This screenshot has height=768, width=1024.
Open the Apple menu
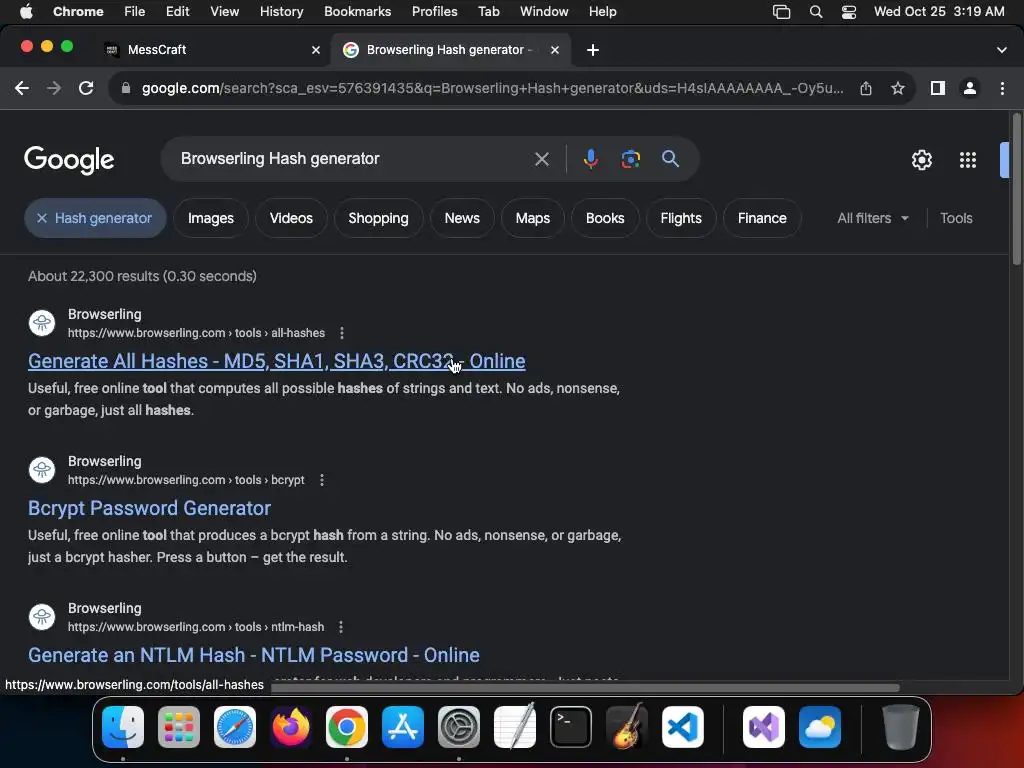tap(26, 12)
